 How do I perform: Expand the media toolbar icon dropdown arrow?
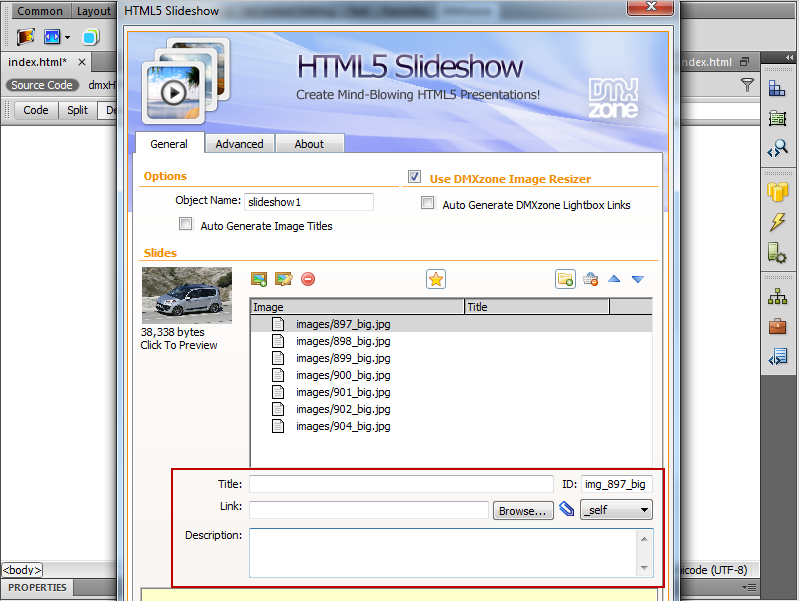click(67, 37)
